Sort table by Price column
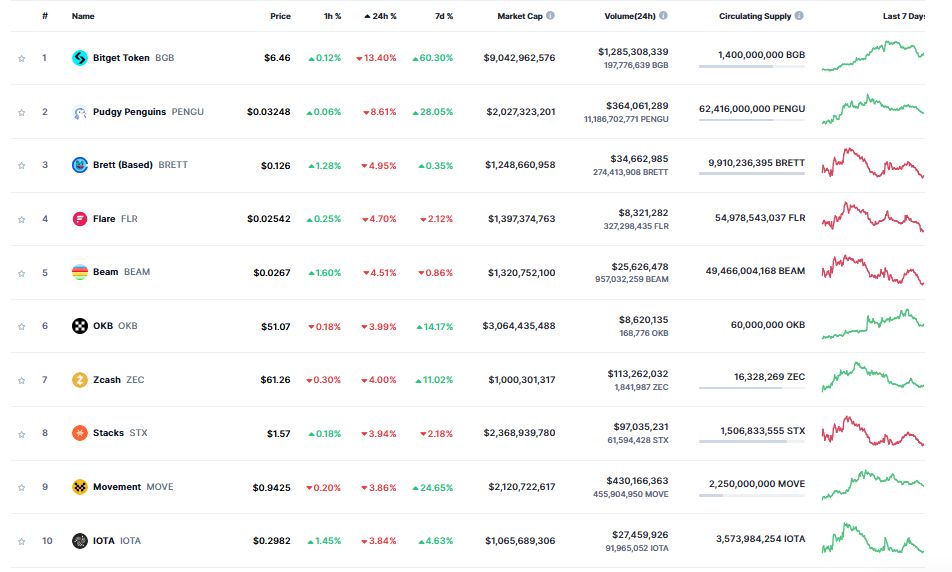 click(x=280, y=16)
